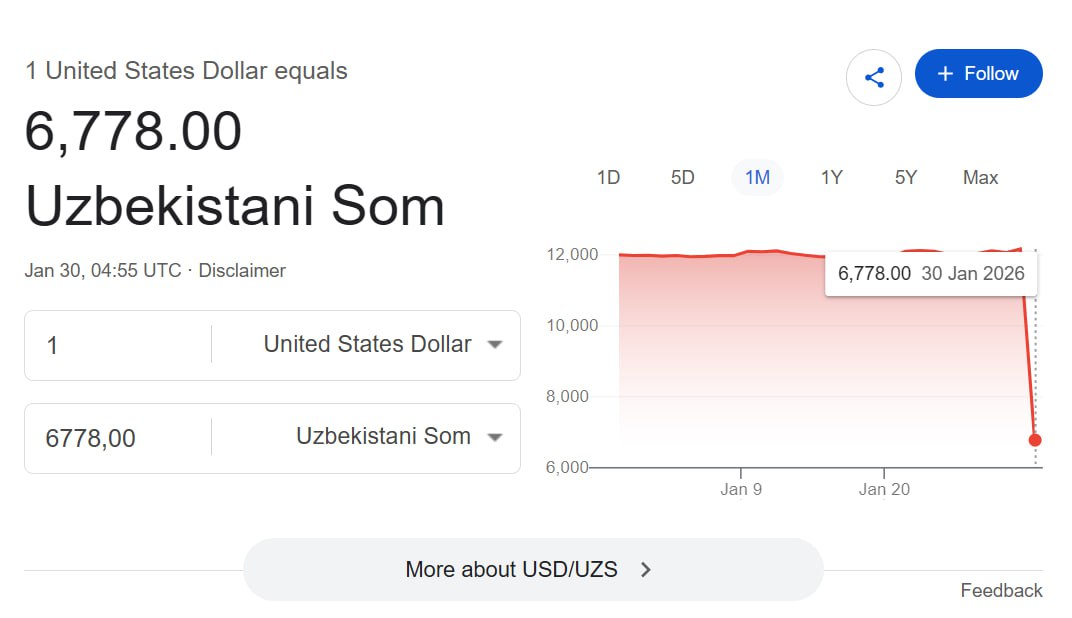Viewport: 1072px width, 618px height.
Task: Click the red endpoint dot on the chart
Action: pos(1035,439)
